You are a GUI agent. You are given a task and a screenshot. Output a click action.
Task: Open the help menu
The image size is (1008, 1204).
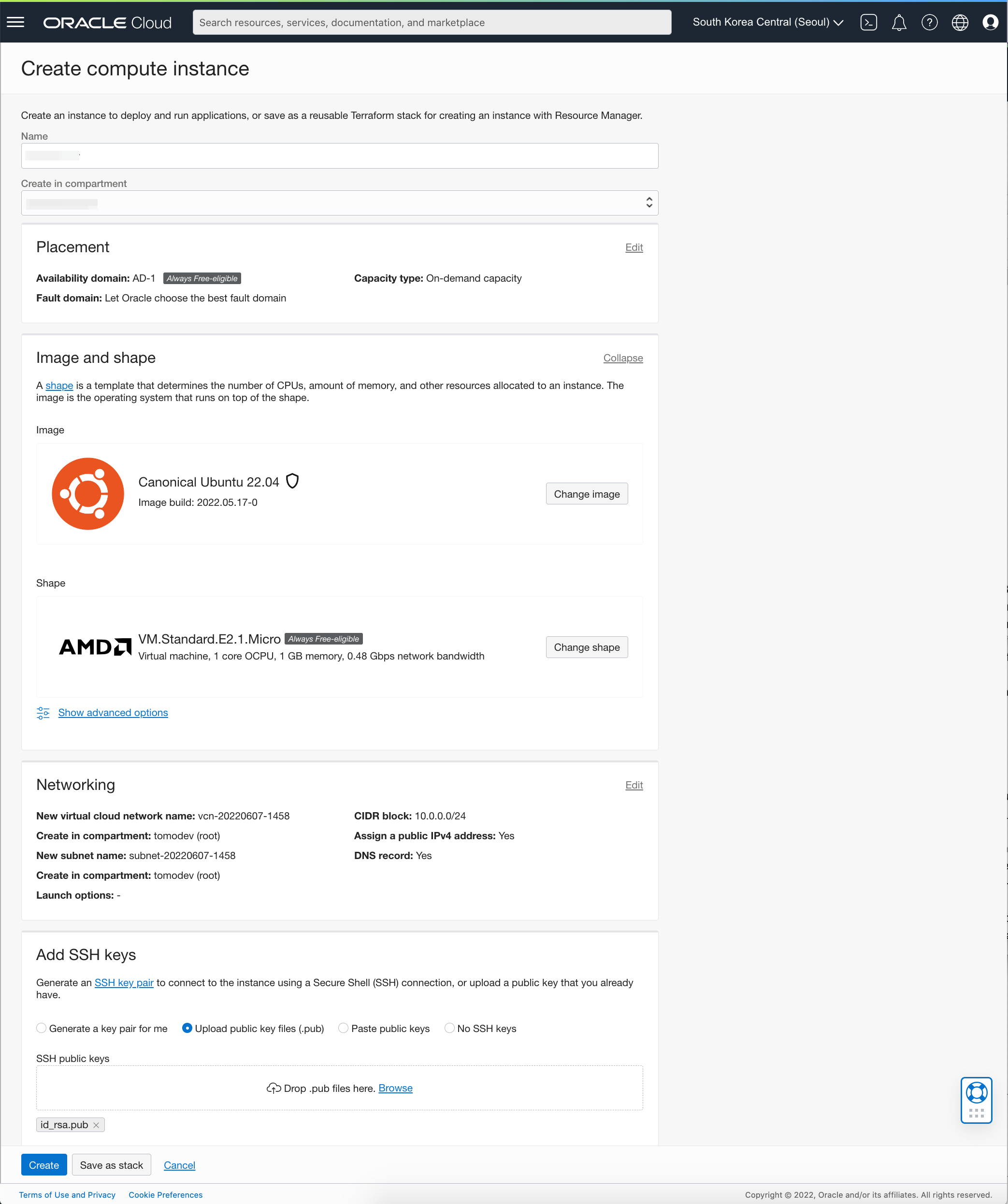tap(929, 22)
